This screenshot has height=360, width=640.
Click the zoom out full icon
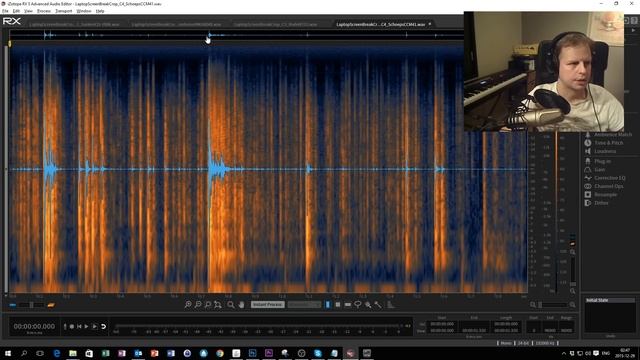(x=218, y=304)
